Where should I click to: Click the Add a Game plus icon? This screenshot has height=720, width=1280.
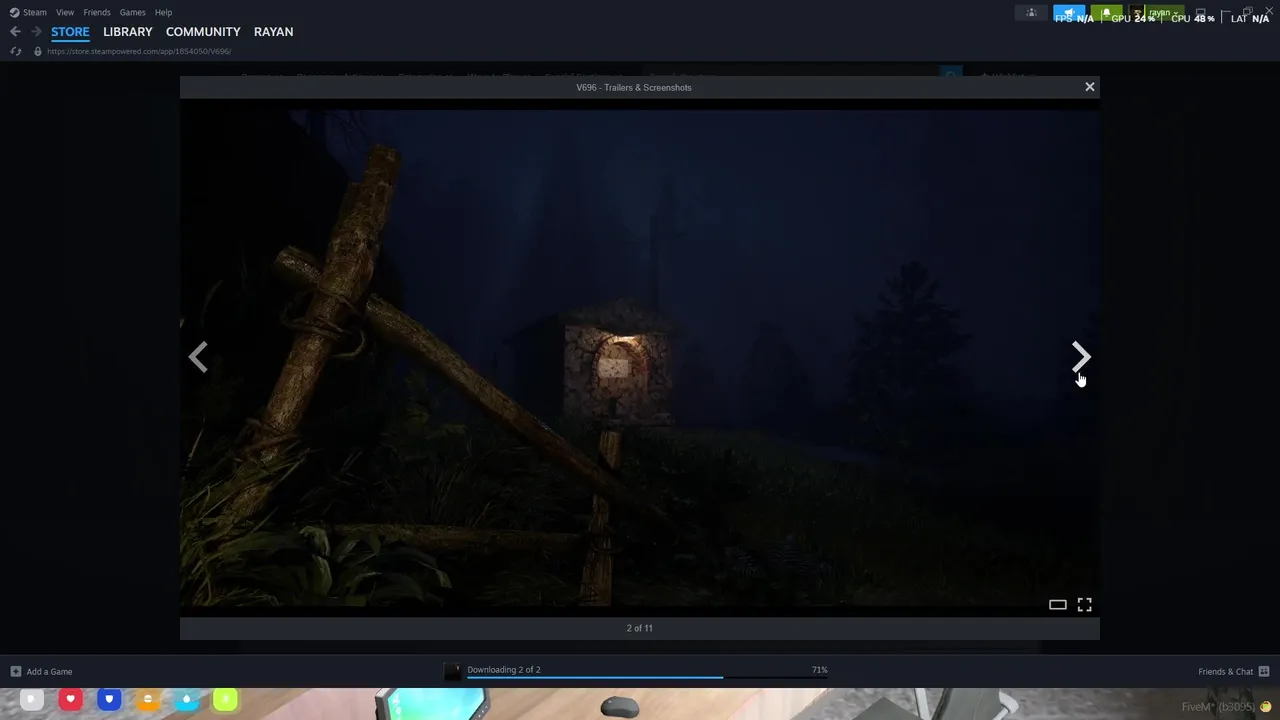[15, 672]
